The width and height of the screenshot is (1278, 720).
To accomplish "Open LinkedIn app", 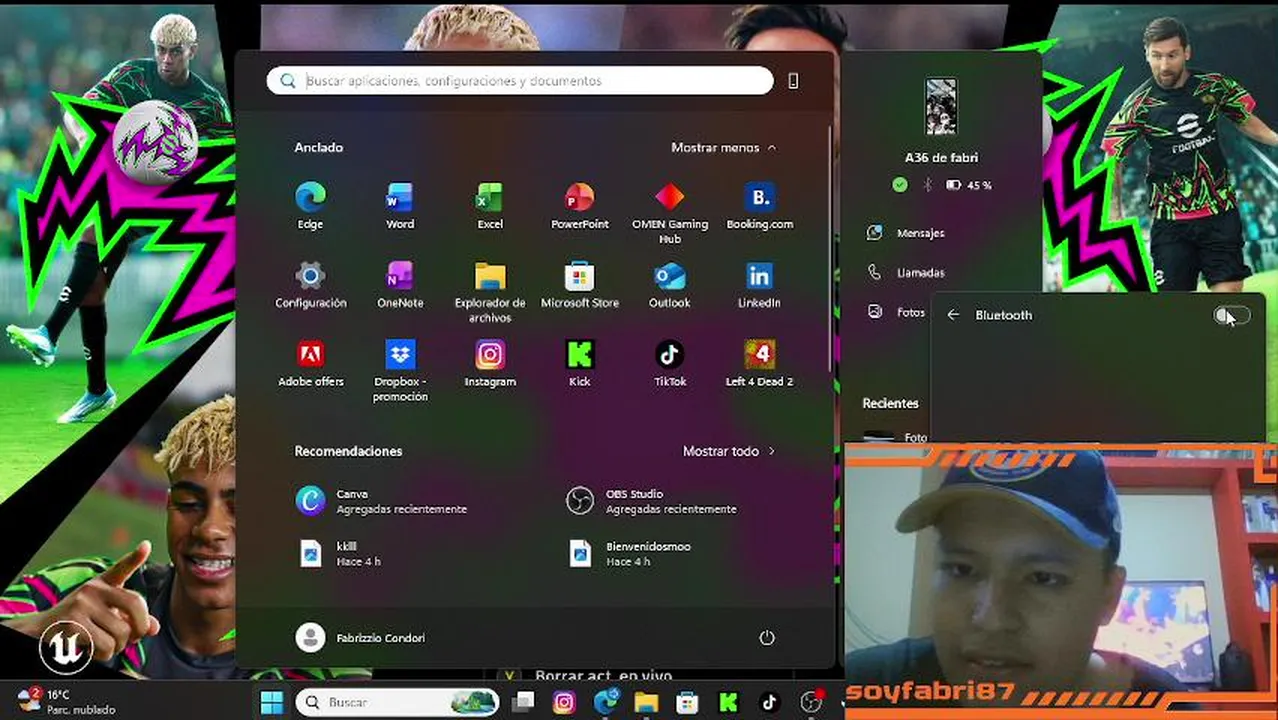I will pos(760,285).
